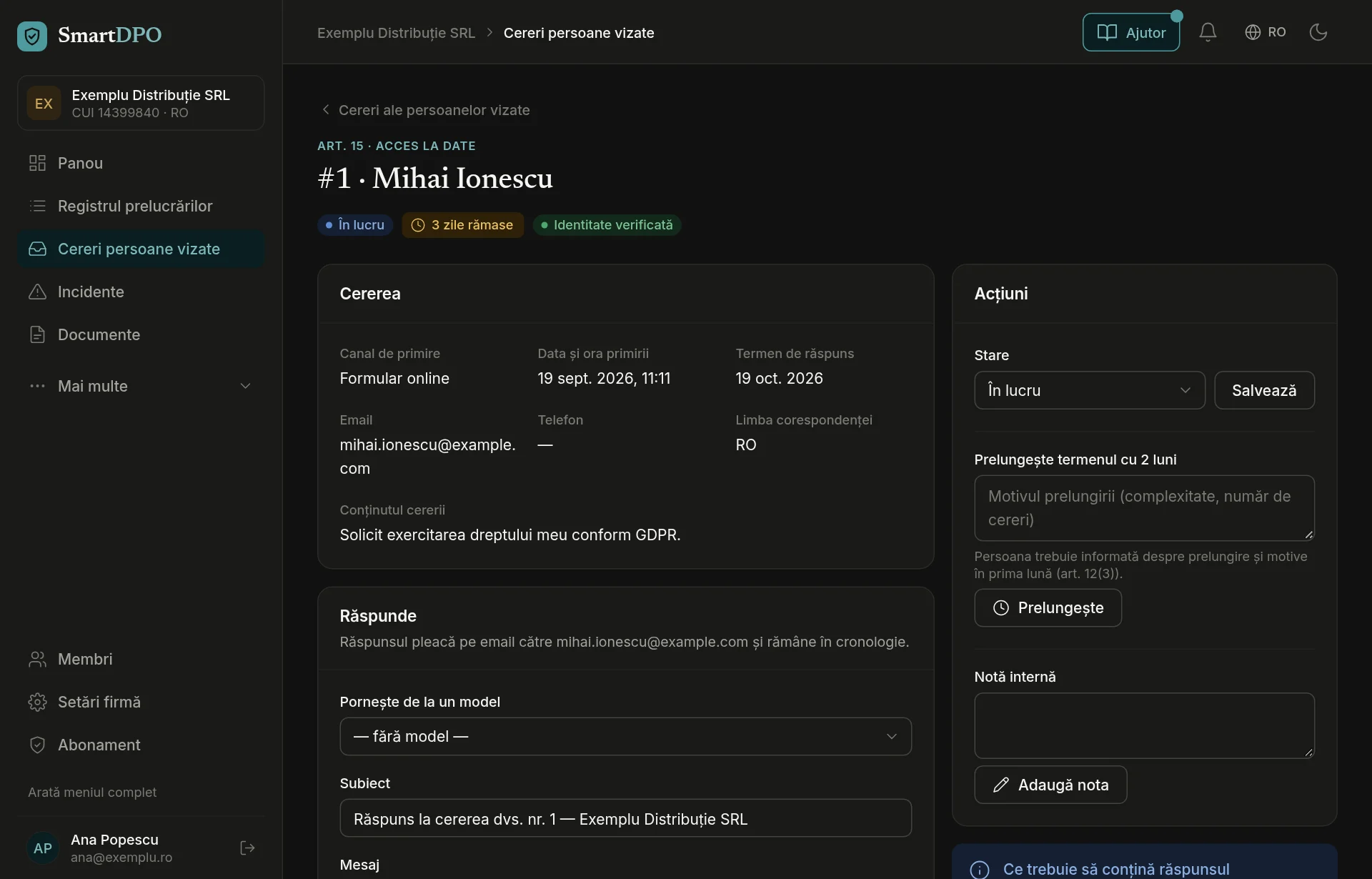
Task: Open the Panou dashboard icon
Action: 37,163
